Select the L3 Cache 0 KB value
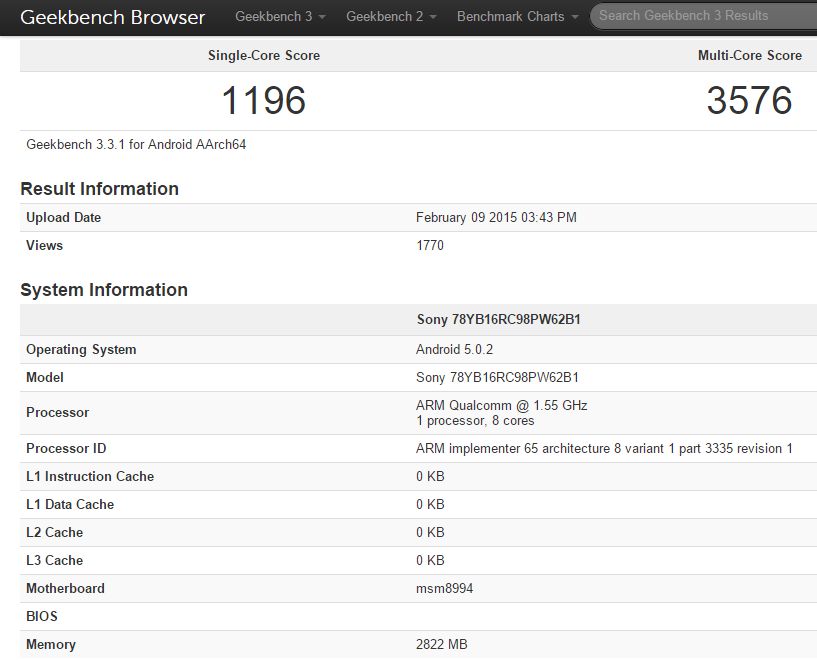The width and height of the screenshot is (817, 662). pos(430,560)
